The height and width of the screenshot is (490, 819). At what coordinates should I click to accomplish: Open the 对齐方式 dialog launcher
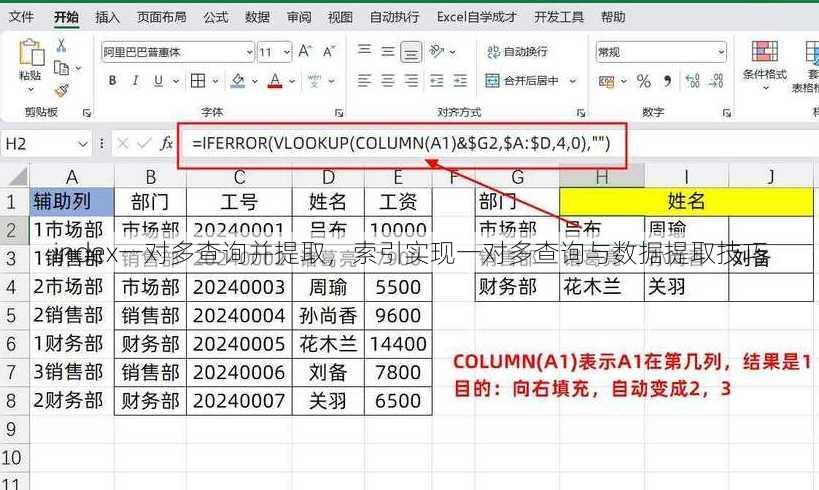tap(580, 112)
